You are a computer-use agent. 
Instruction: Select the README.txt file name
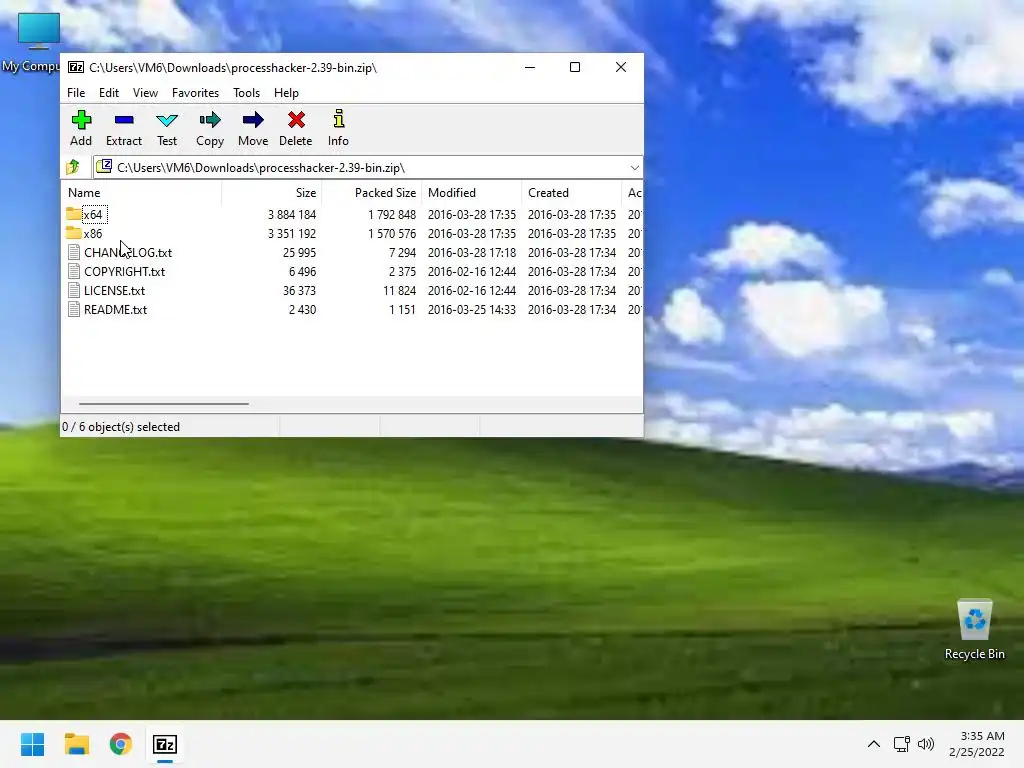tap(116, 309)
